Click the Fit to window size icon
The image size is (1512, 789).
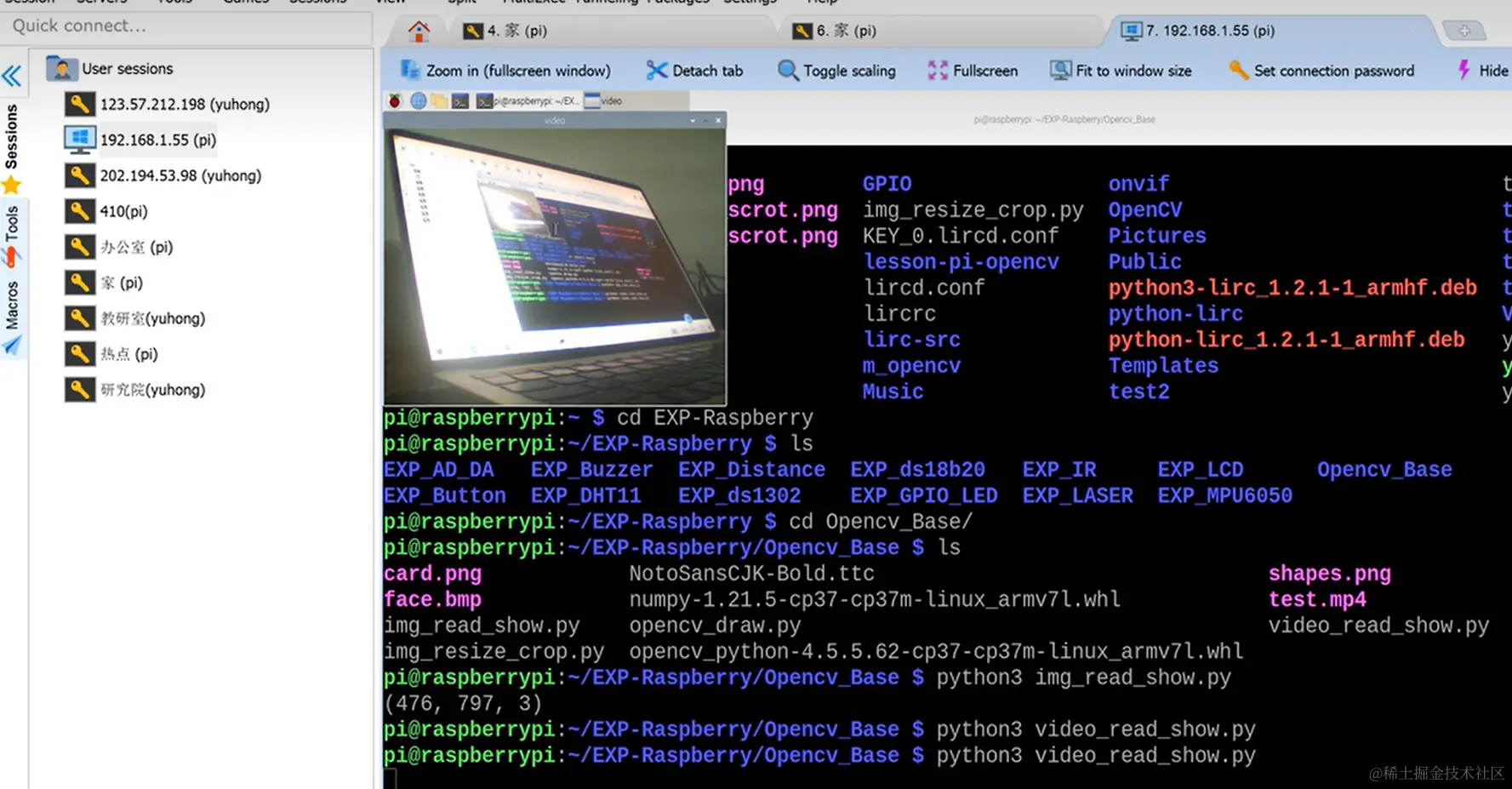tap(1061, 71)
